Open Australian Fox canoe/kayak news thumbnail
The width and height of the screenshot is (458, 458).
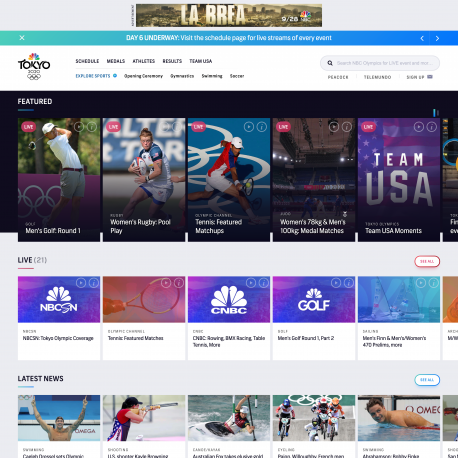pyautogui.click(x=229, y=418)
